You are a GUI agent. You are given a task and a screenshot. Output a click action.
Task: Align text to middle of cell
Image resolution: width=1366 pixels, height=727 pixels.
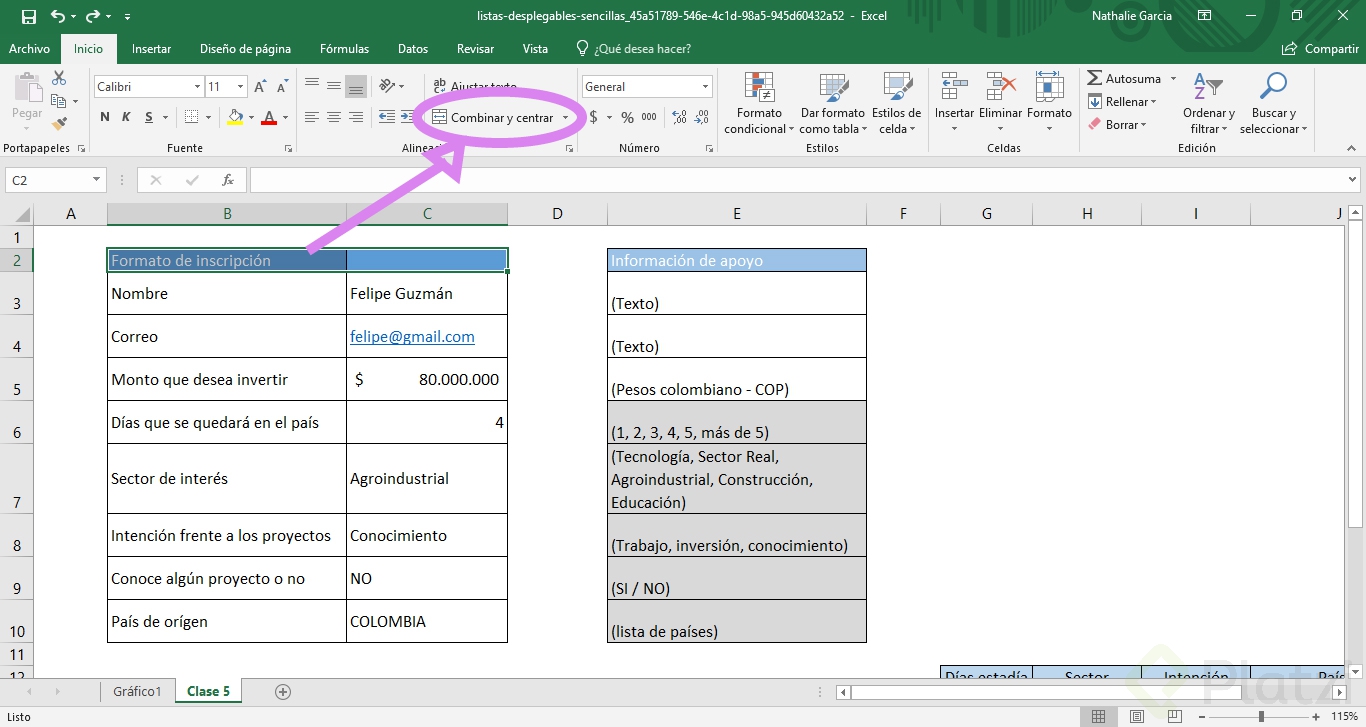pyautogui.click(x=333, y=86)
